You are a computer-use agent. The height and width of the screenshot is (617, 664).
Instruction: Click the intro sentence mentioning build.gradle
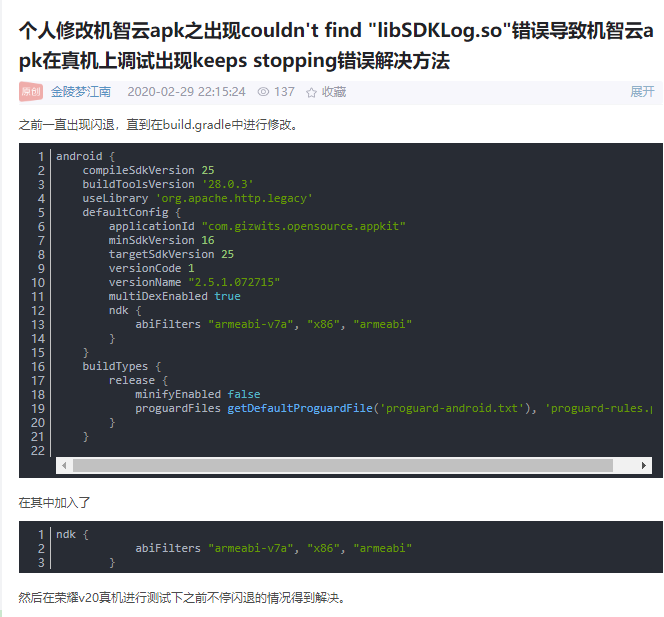[158, 125]
